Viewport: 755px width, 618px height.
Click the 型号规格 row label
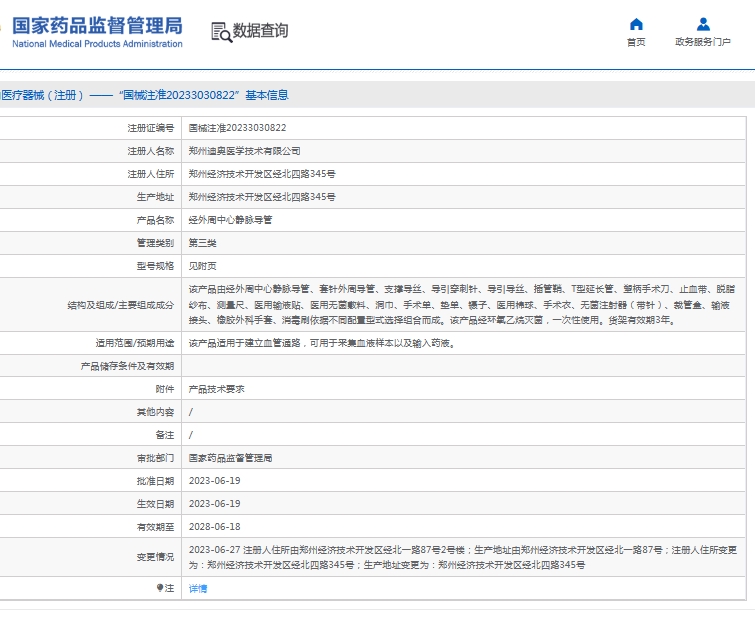156,266
